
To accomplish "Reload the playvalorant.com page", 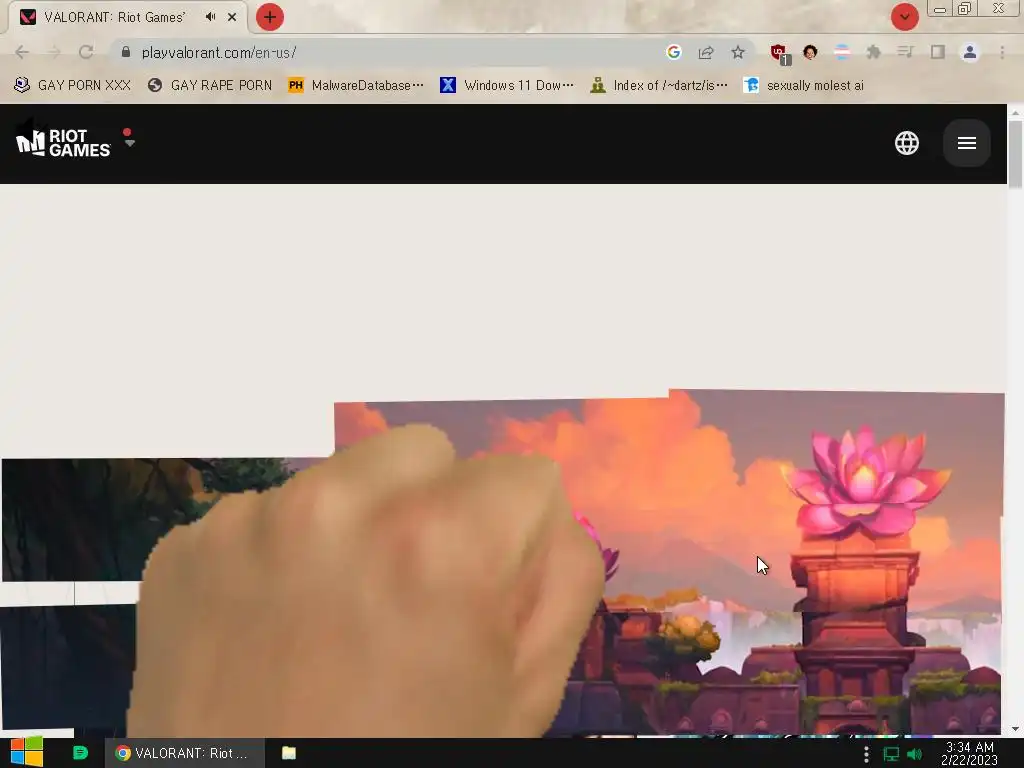I will [86, 52].
